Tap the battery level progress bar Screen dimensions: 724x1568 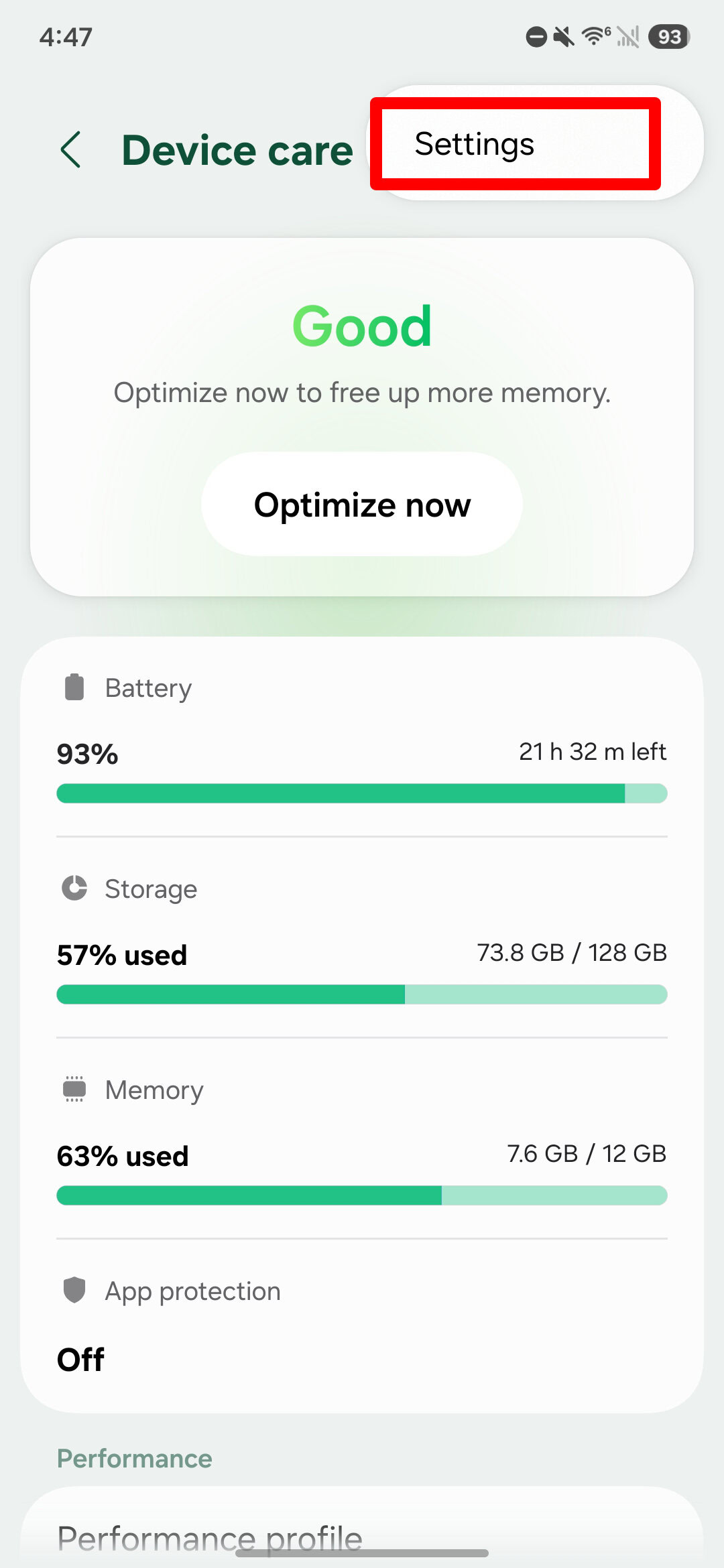click(362, 793)
